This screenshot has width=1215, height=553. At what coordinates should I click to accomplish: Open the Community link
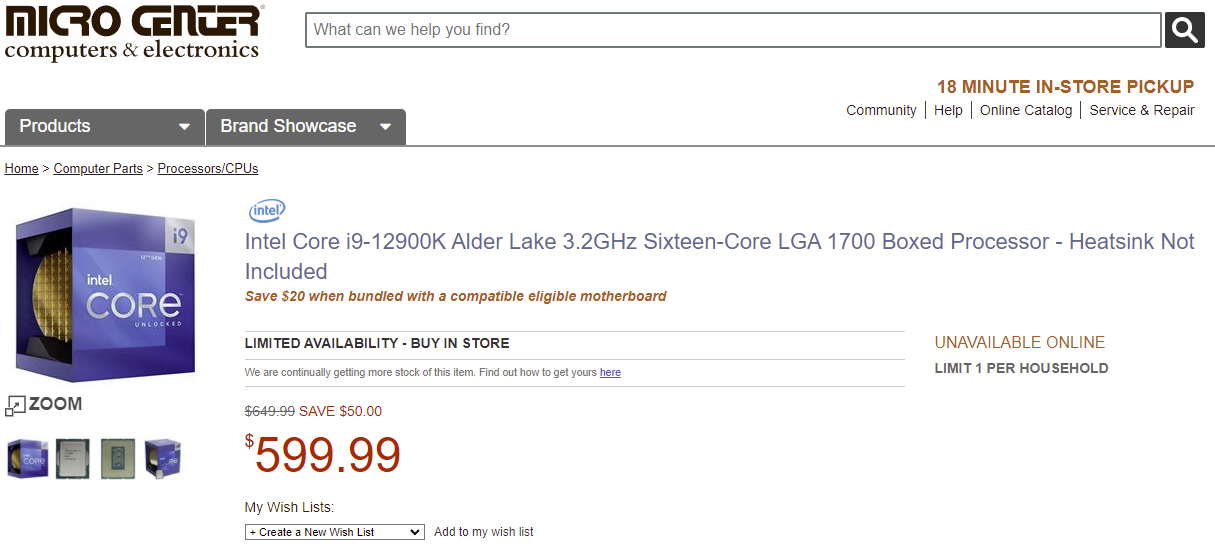click(x=881, y=110)
